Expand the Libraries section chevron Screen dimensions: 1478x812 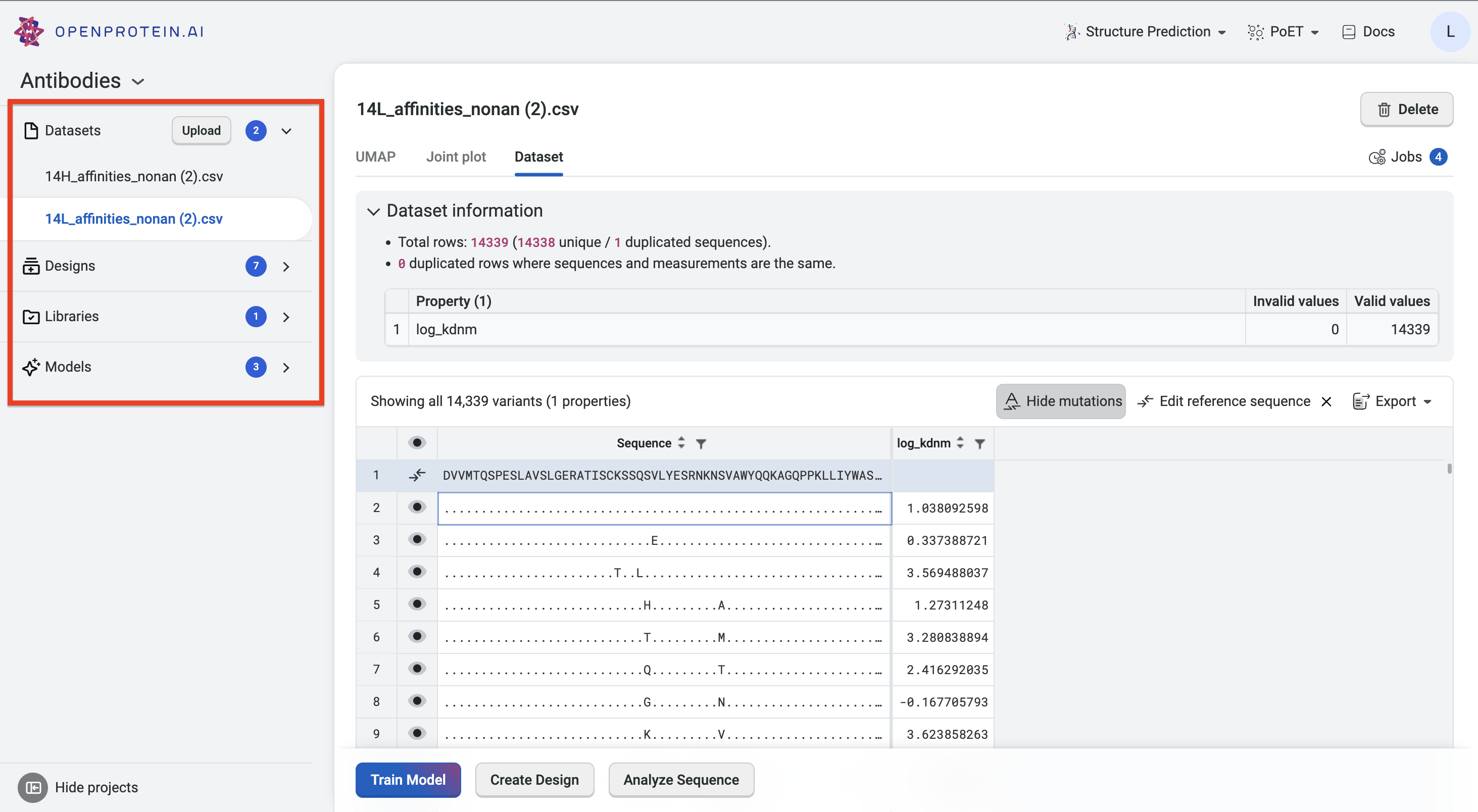point(286,317)
